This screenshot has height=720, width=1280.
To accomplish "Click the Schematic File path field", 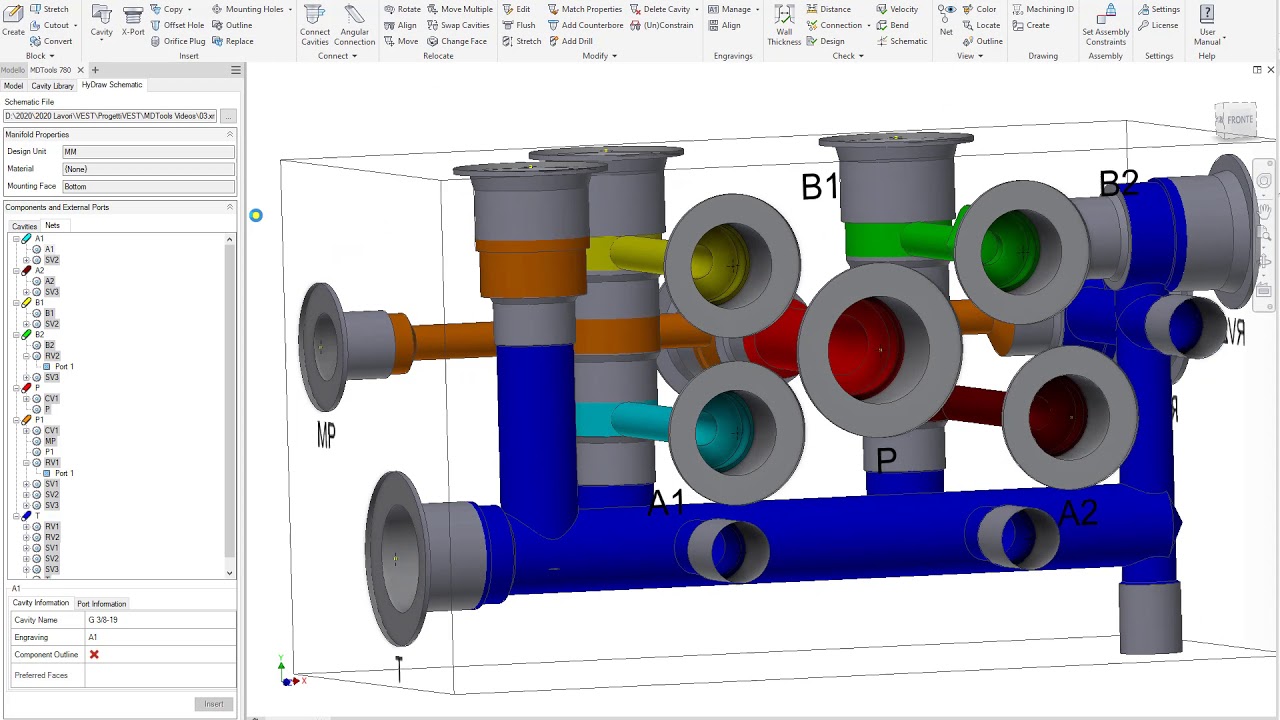I will tap(111, 117).
